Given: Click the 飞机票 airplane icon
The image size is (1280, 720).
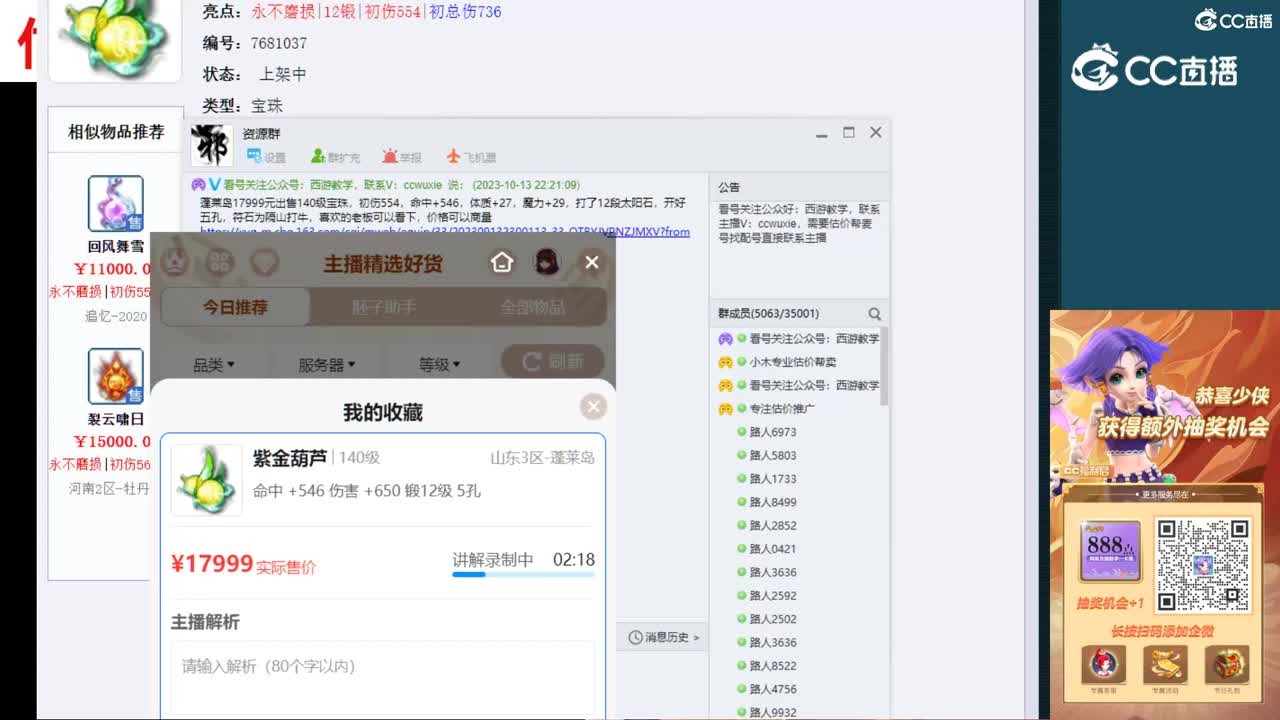Looking at the screenshot, I should tap(470, 157).
